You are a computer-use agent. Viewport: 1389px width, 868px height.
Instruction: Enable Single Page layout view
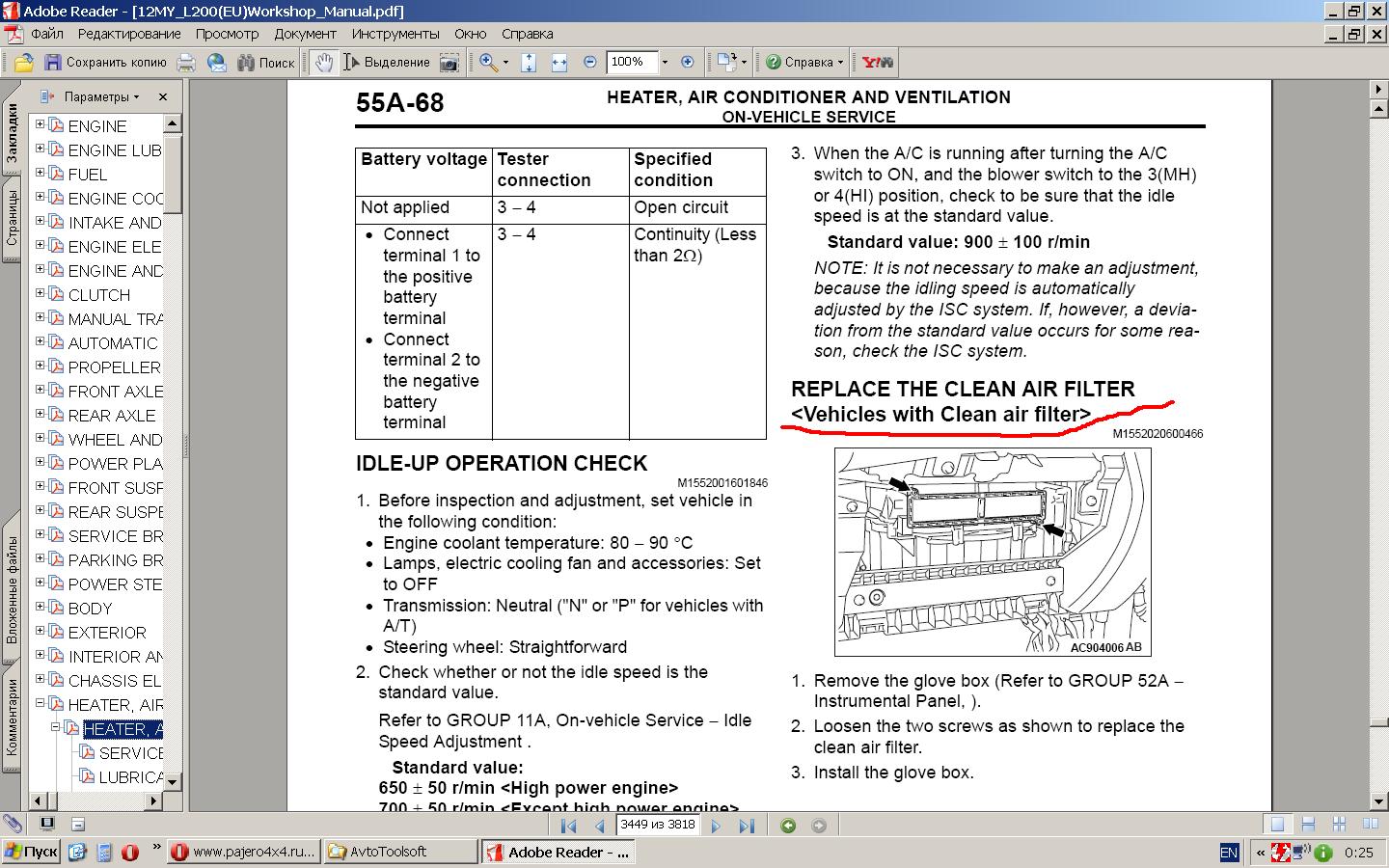pos(1277,825)
